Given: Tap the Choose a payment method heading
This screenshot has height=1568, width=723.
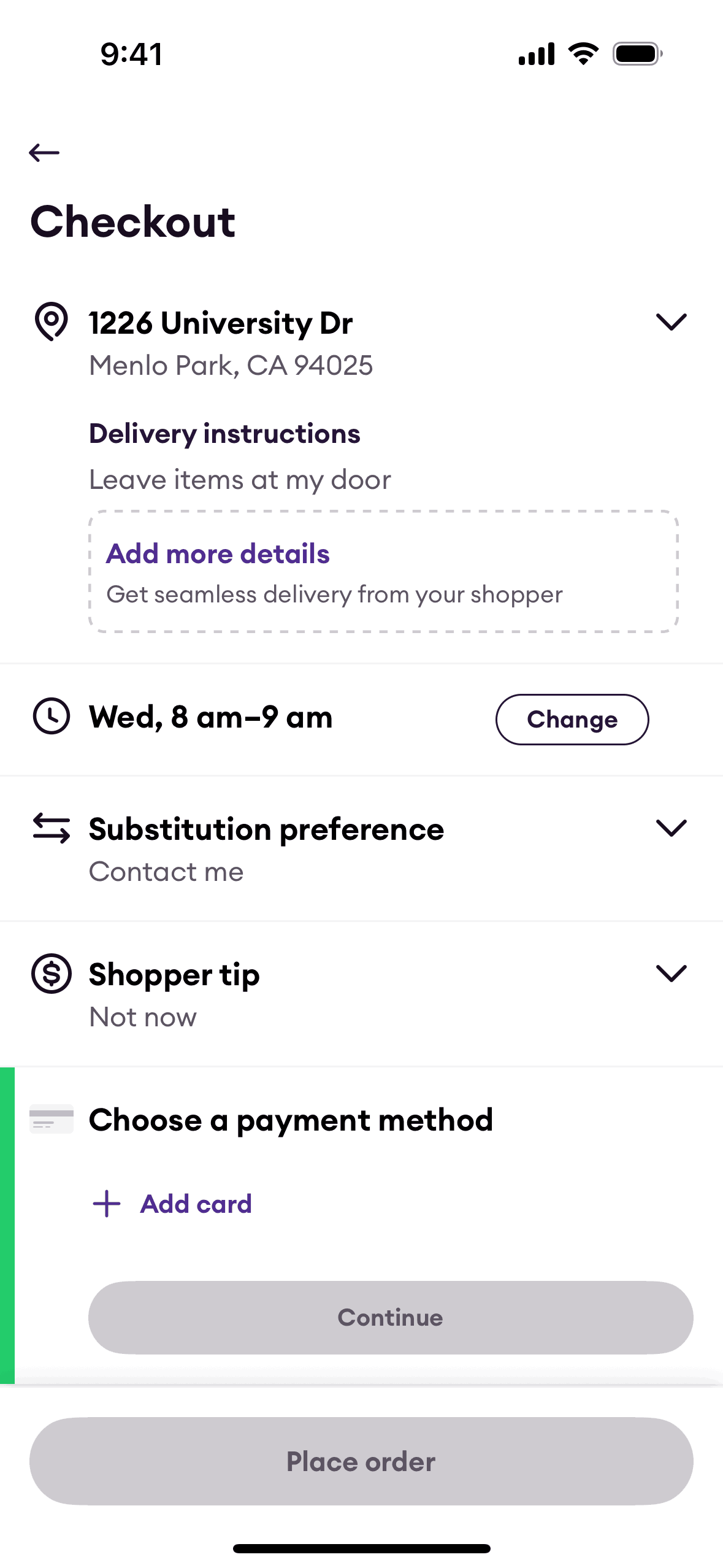Looking at the screenshot, I should click(x=291, y=1120).
